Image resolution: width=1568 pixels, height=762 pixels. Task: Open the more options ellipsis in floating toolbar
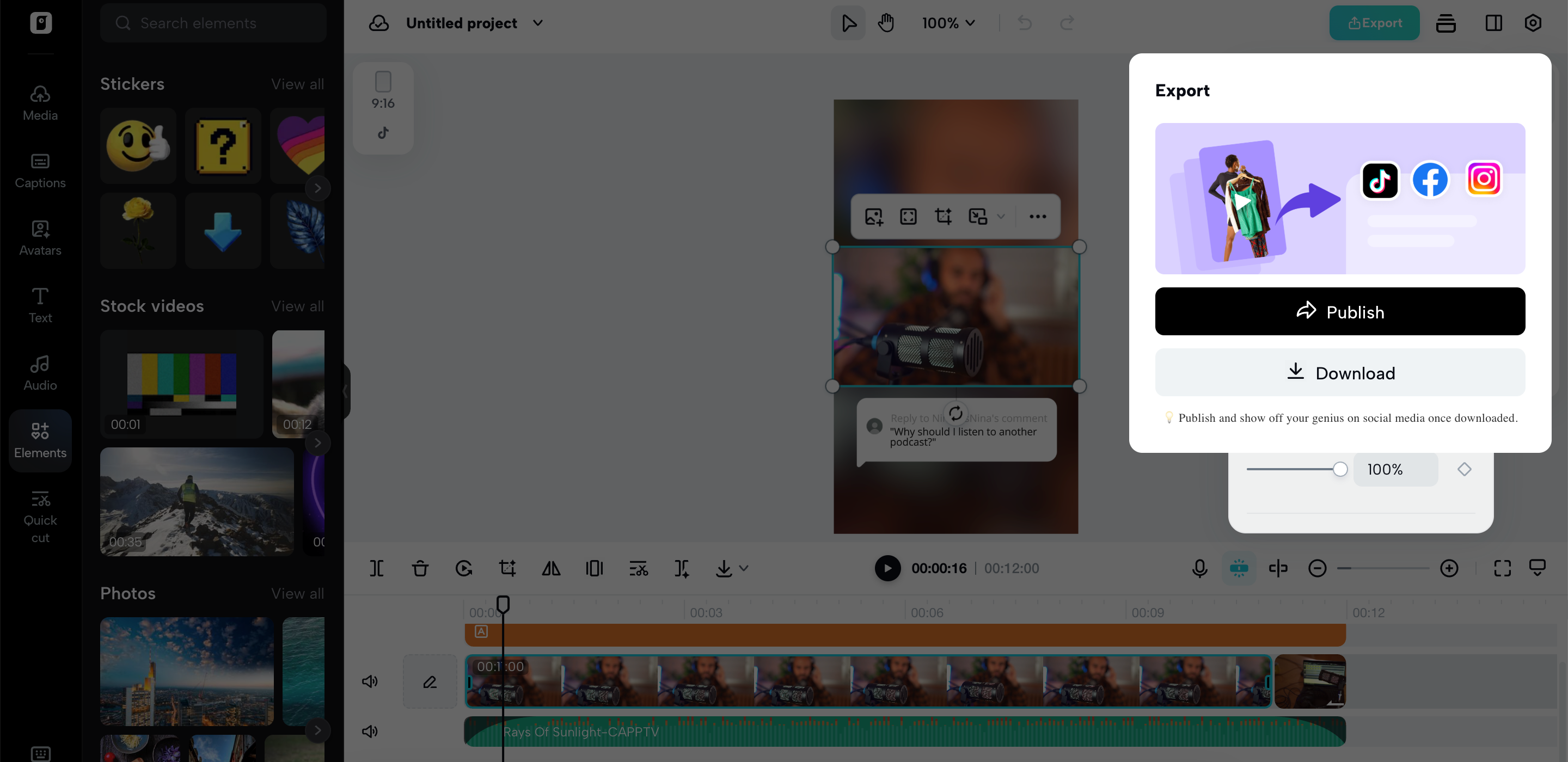1038,216
